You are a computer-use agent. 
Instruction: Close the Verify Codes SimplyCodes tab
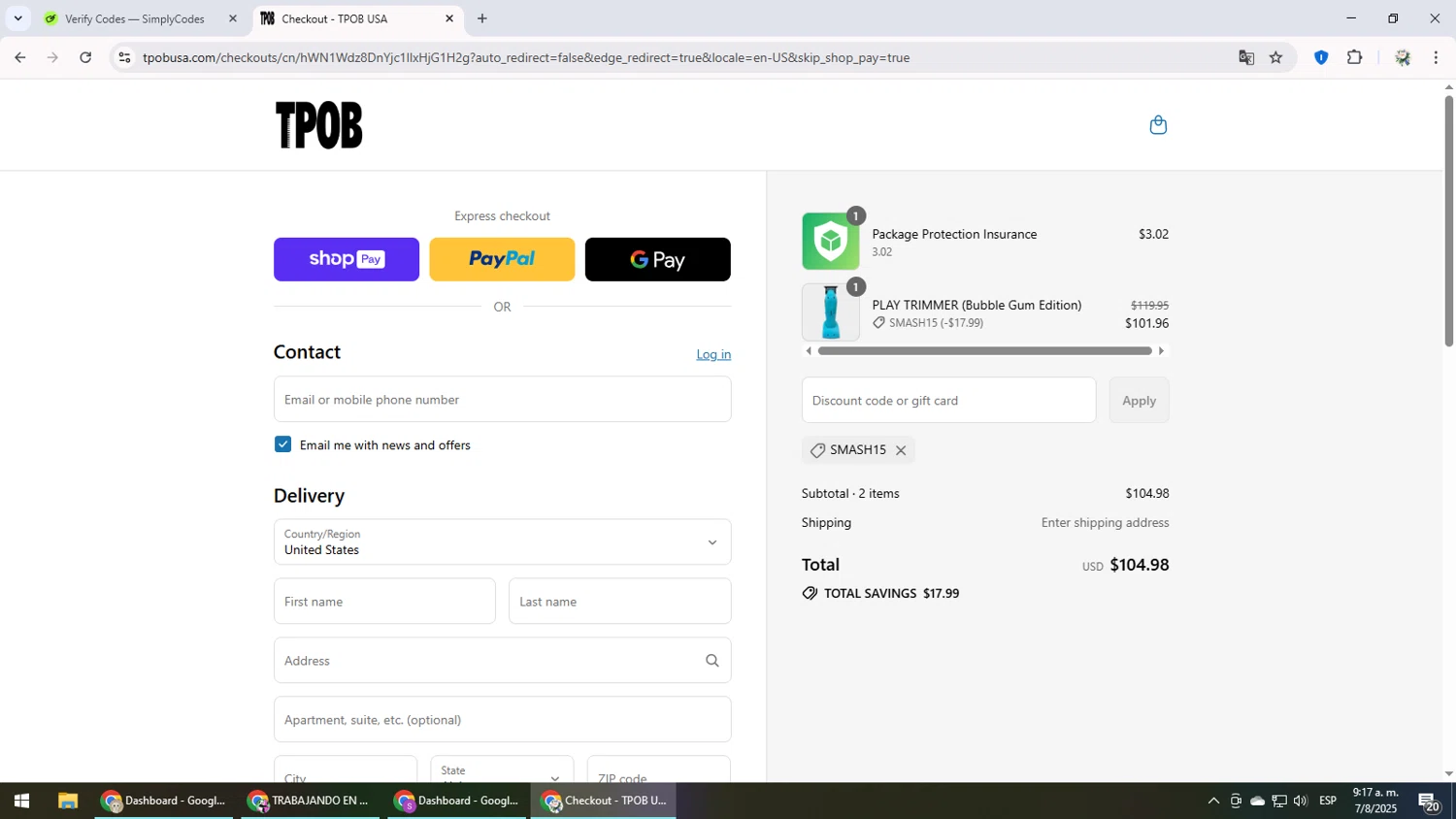point(232,18)
